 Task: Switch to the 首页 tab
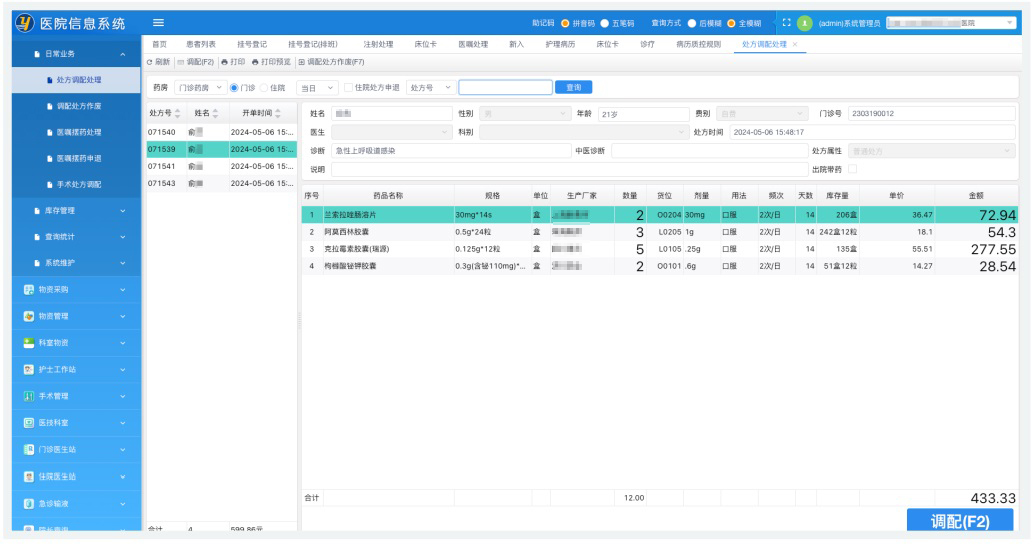coord(160,44)
